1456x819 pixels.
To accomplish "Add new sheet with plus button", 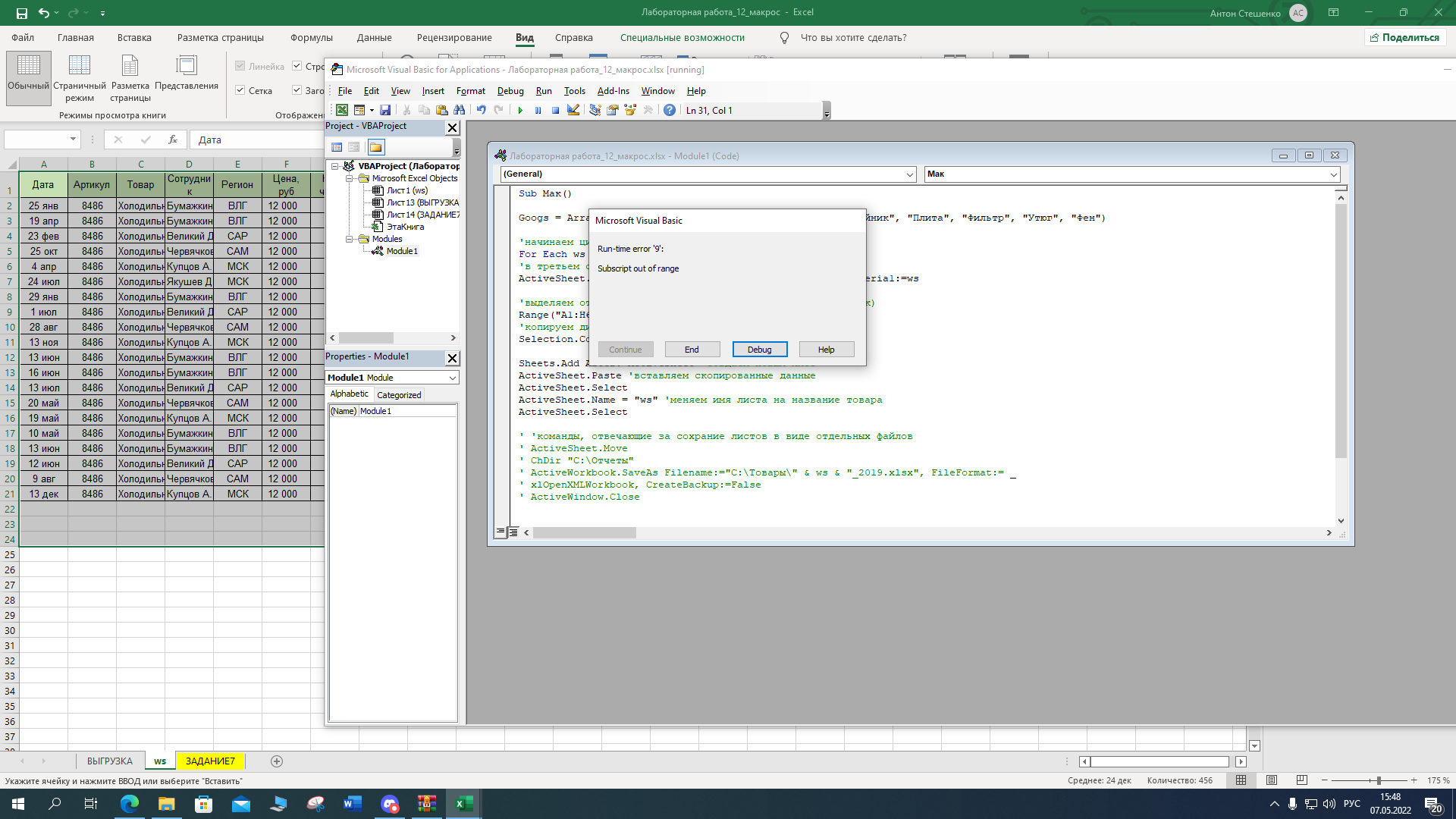I will point(277,761).
